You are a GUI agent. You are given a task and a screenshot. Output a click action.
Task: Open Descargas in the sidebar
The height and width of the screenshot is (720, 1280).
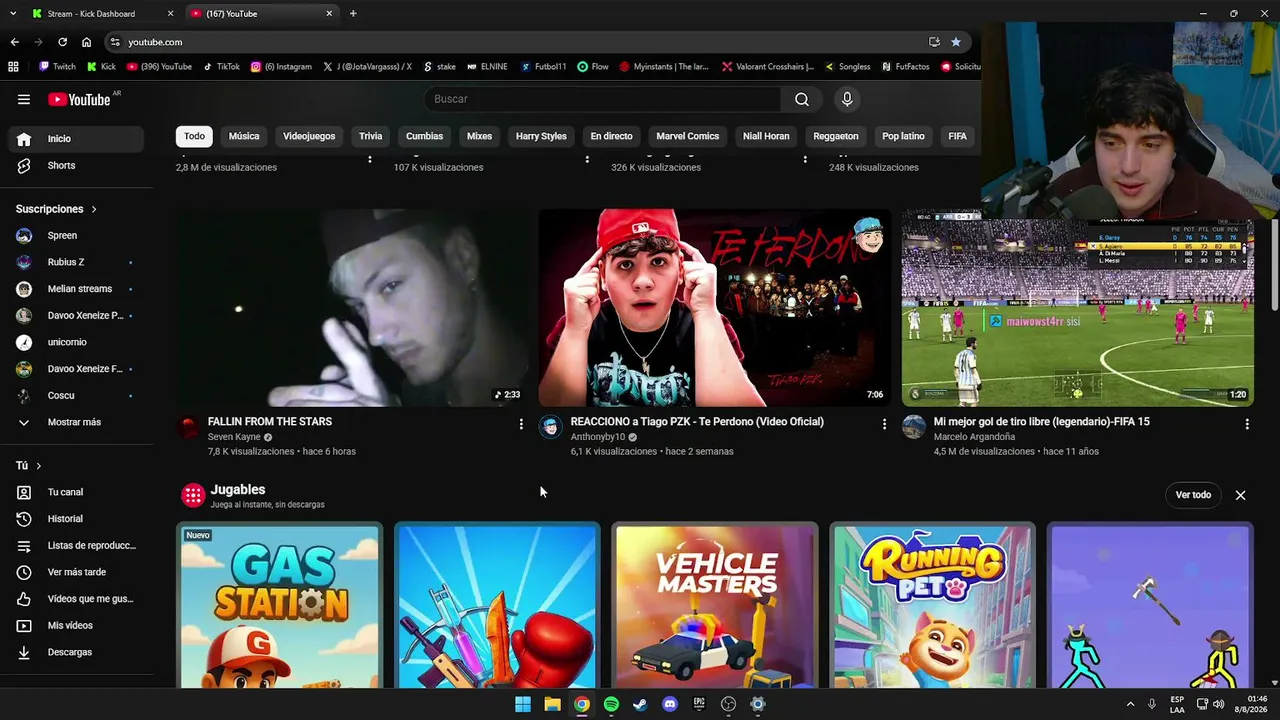pos(76,652)
